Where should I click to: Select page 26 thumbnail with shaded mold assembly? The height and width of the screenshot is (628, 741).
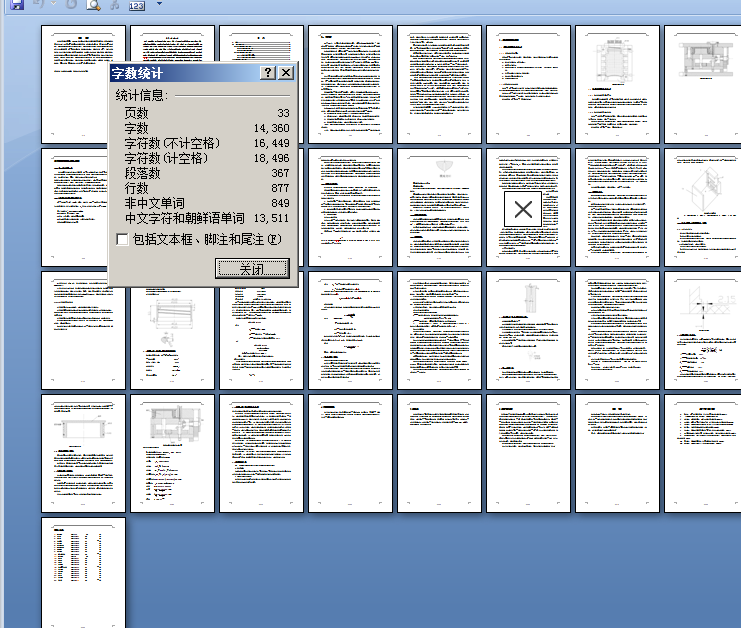point(172,454)
